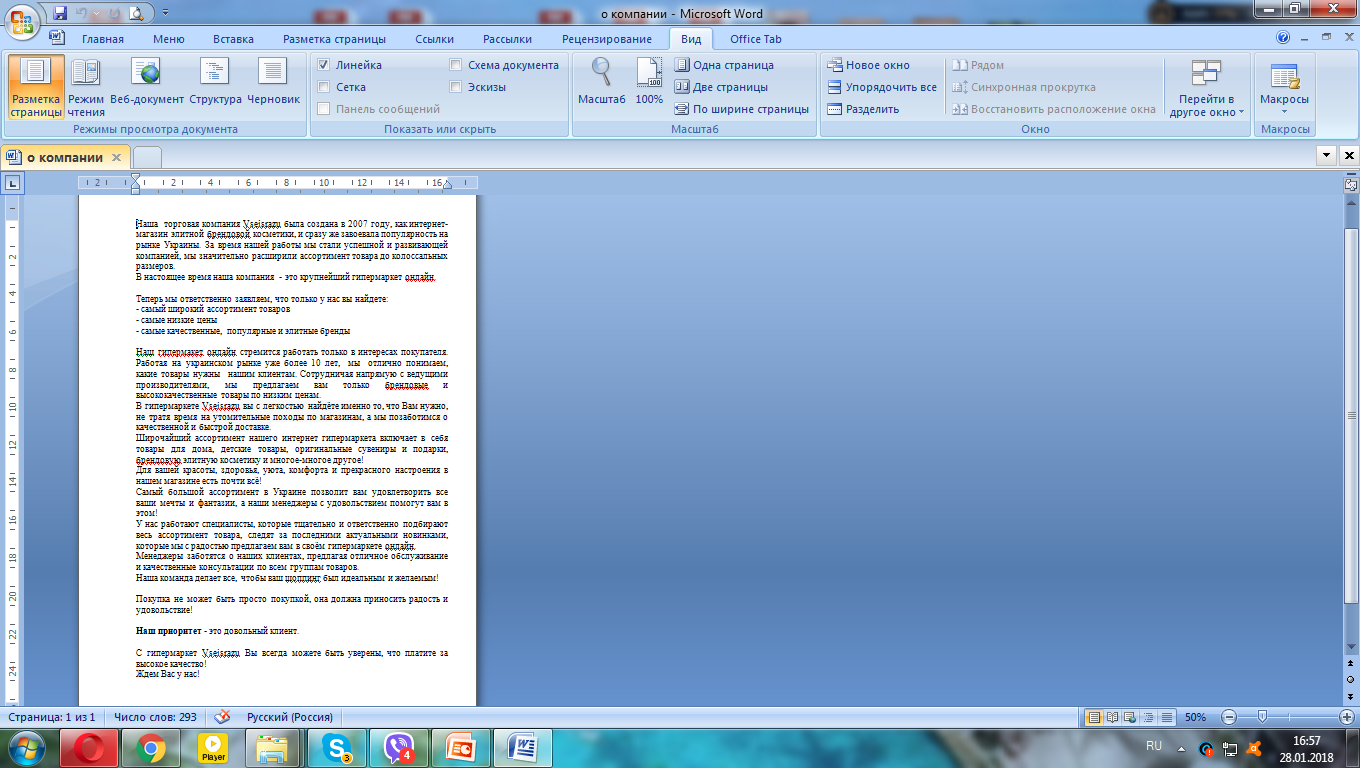Click Новое окно button
1360x768 pixels.
click(x=869, y=65)
